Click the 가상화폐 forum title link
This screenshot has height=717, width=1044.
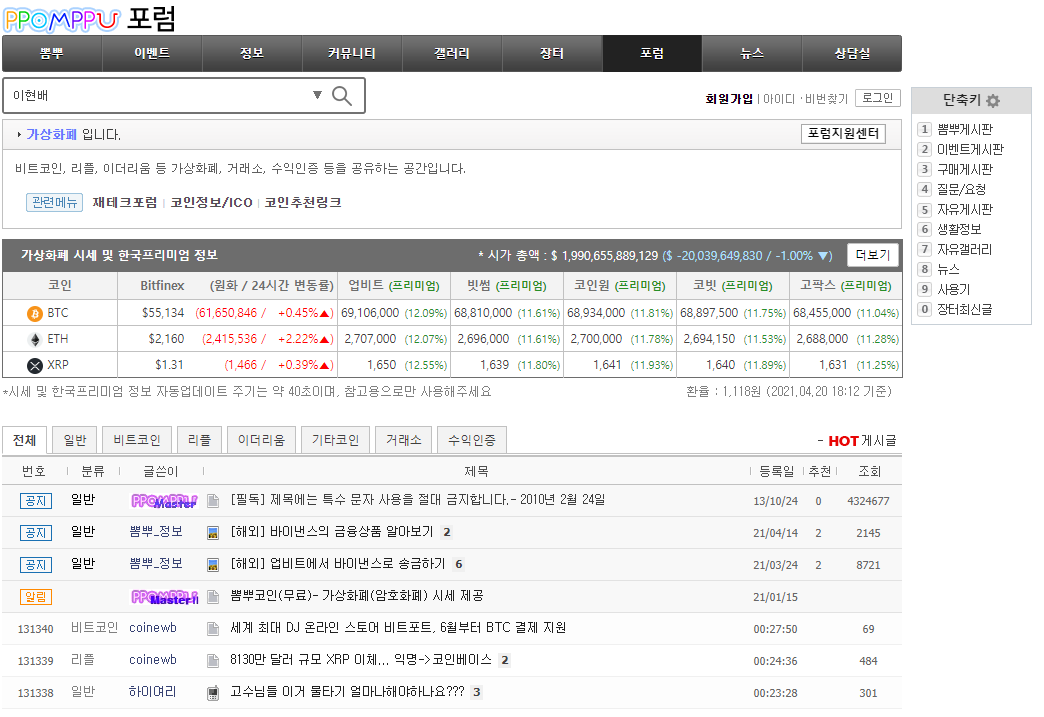coord(51,134)
